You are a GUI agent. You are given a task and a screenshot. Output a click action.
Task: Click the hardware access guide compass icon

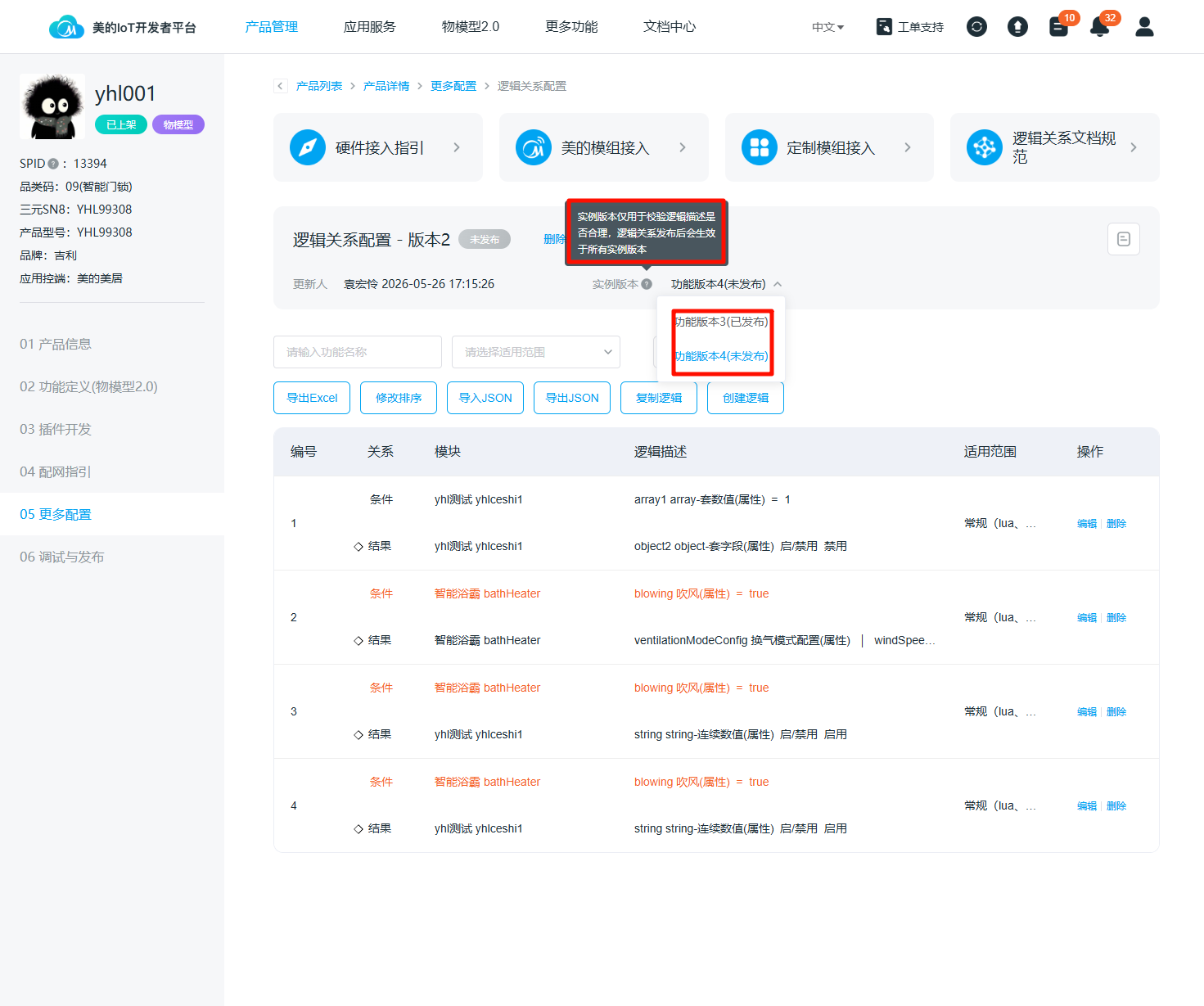[x=308, y=147]
